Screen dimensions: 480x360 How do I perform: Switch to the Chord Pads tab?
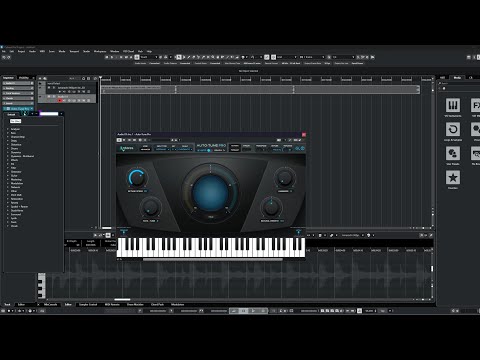[157, 305]
